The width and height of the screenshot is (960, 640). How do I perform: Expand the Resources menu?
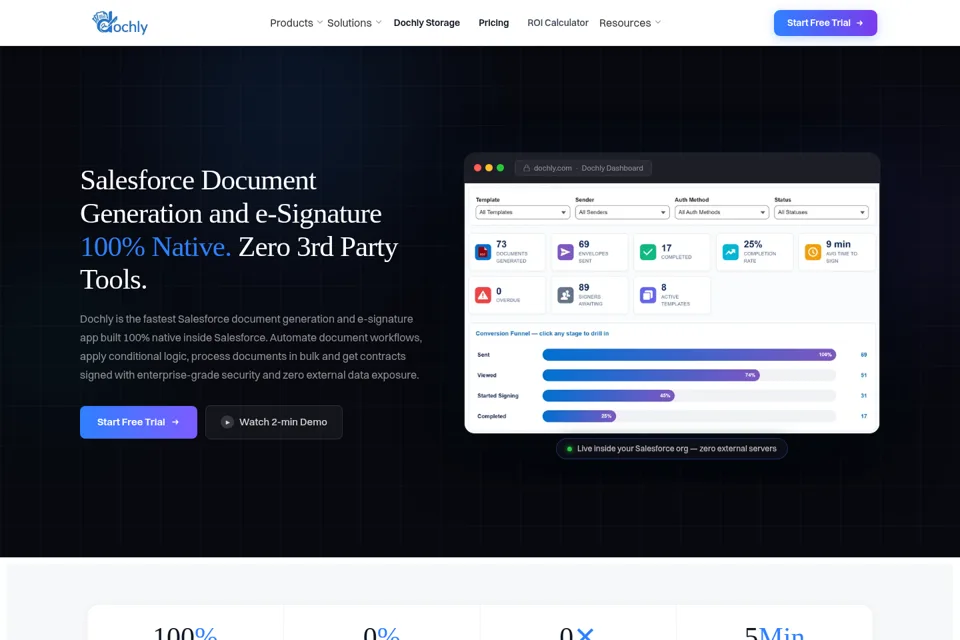click(x=630, y=23)
